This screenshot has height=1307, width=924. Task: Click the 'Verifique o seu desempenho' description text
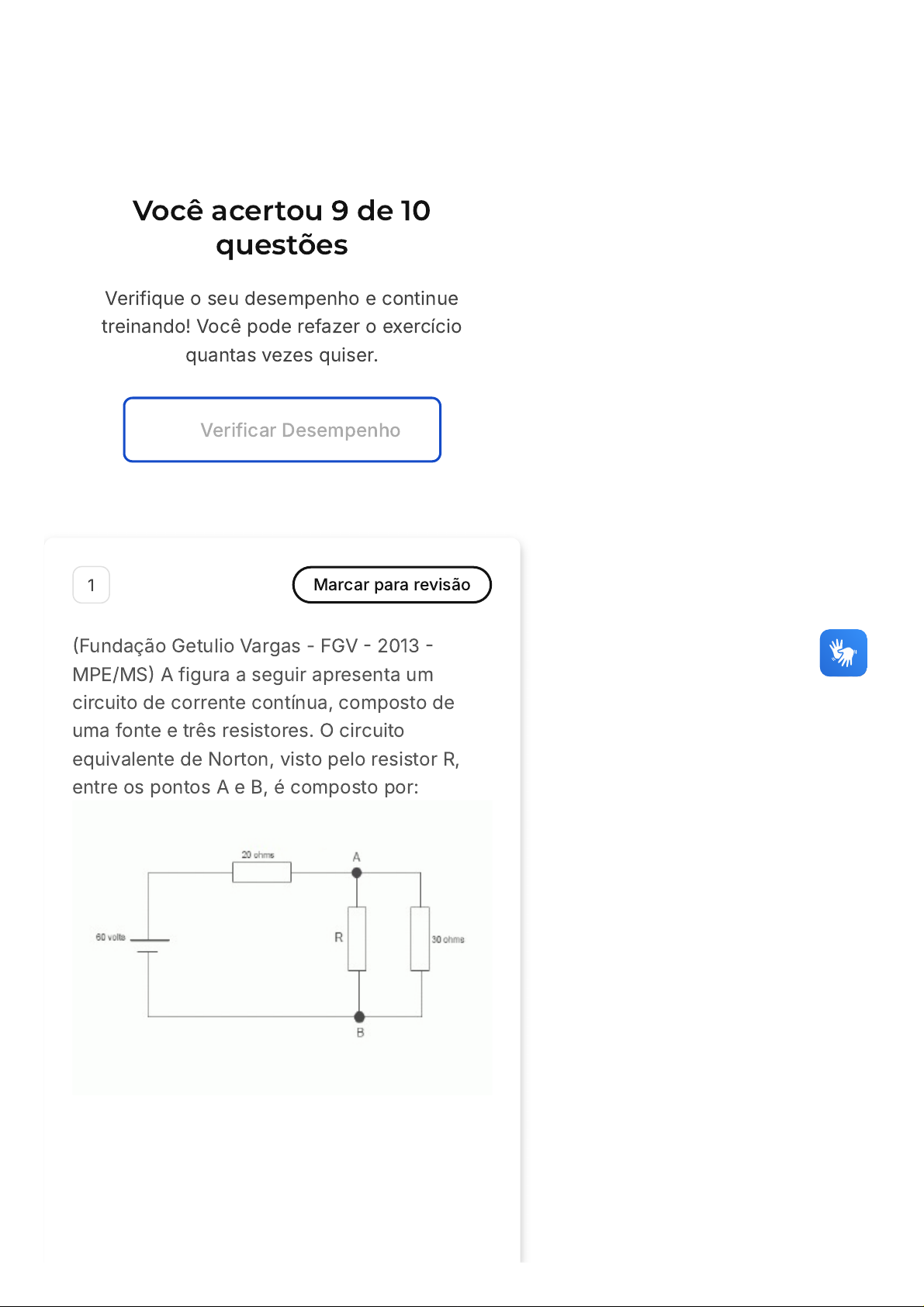click(282, 327)
